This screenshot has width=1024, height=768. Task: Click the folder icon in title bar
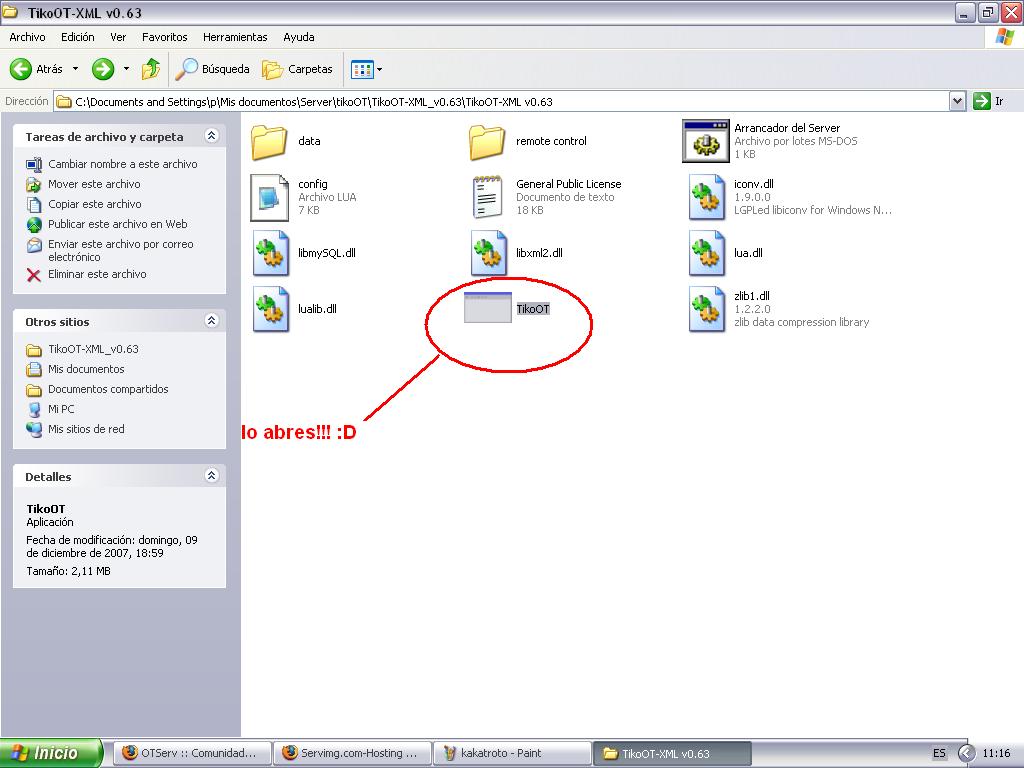coord(10,12)
